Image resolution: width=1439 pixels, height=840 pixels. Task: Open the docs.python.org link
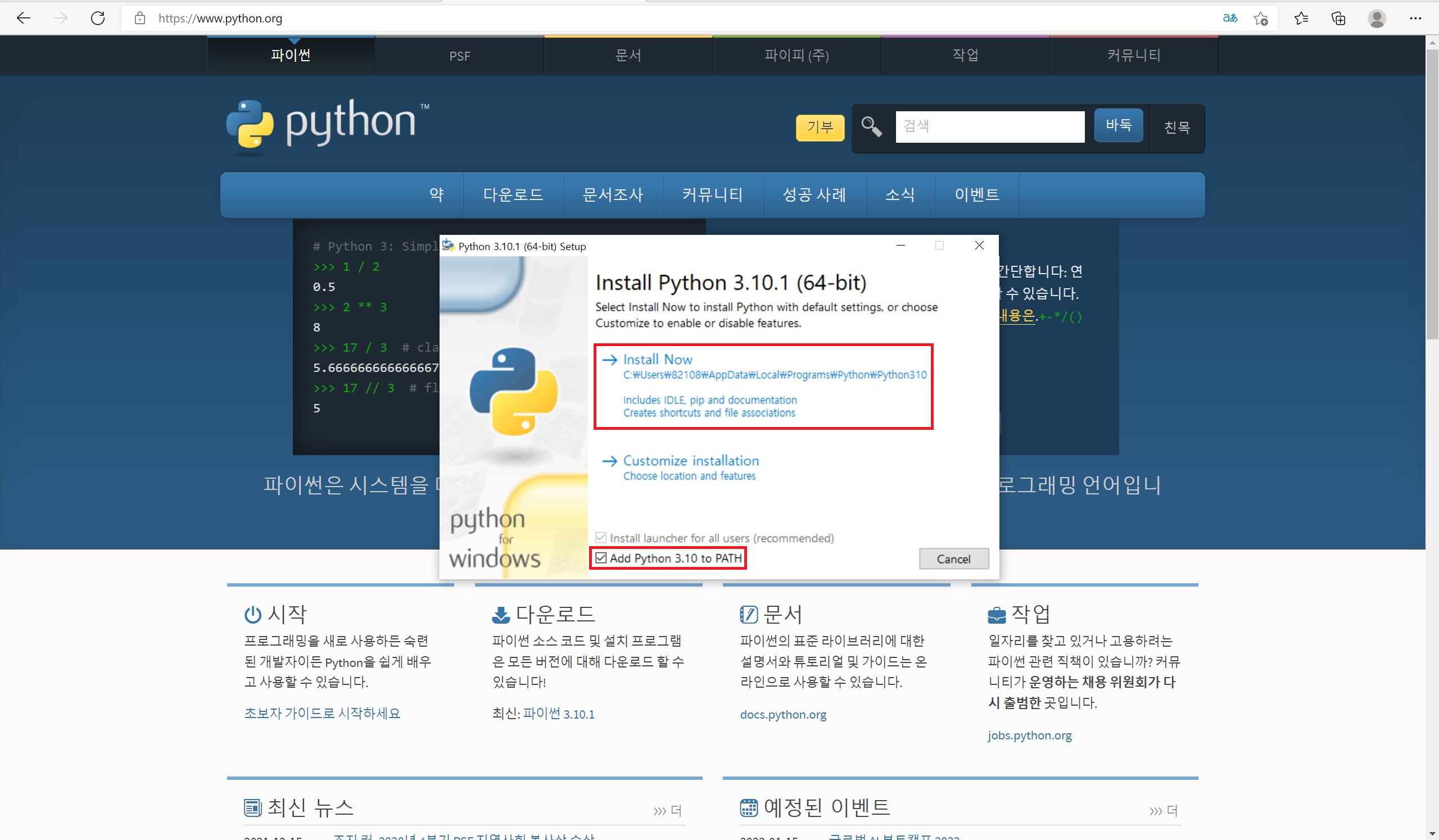pyautogui.click(x=783, y=715)
